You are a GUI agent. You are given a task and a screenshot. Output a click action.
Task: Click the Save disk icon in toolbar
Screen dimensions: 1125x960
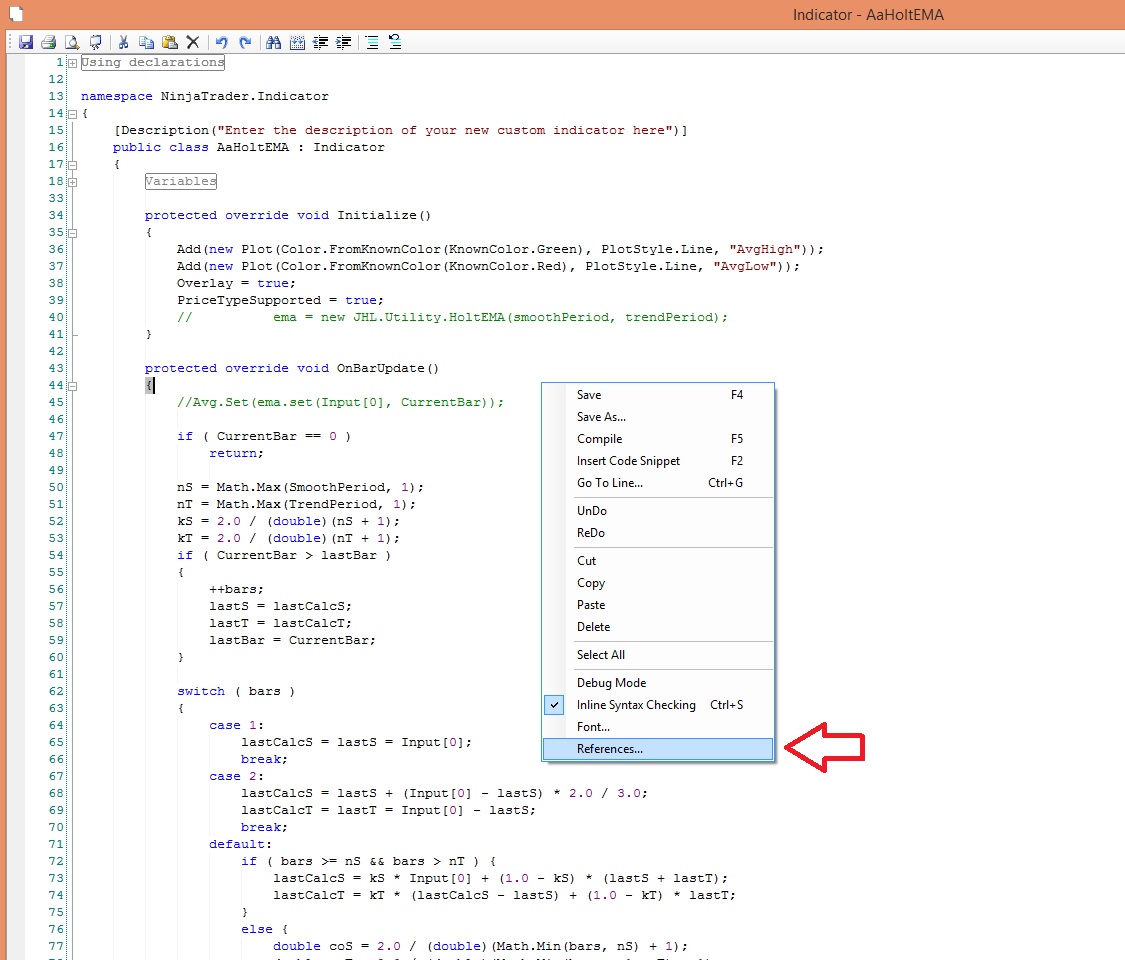click(x=26, y=42)
